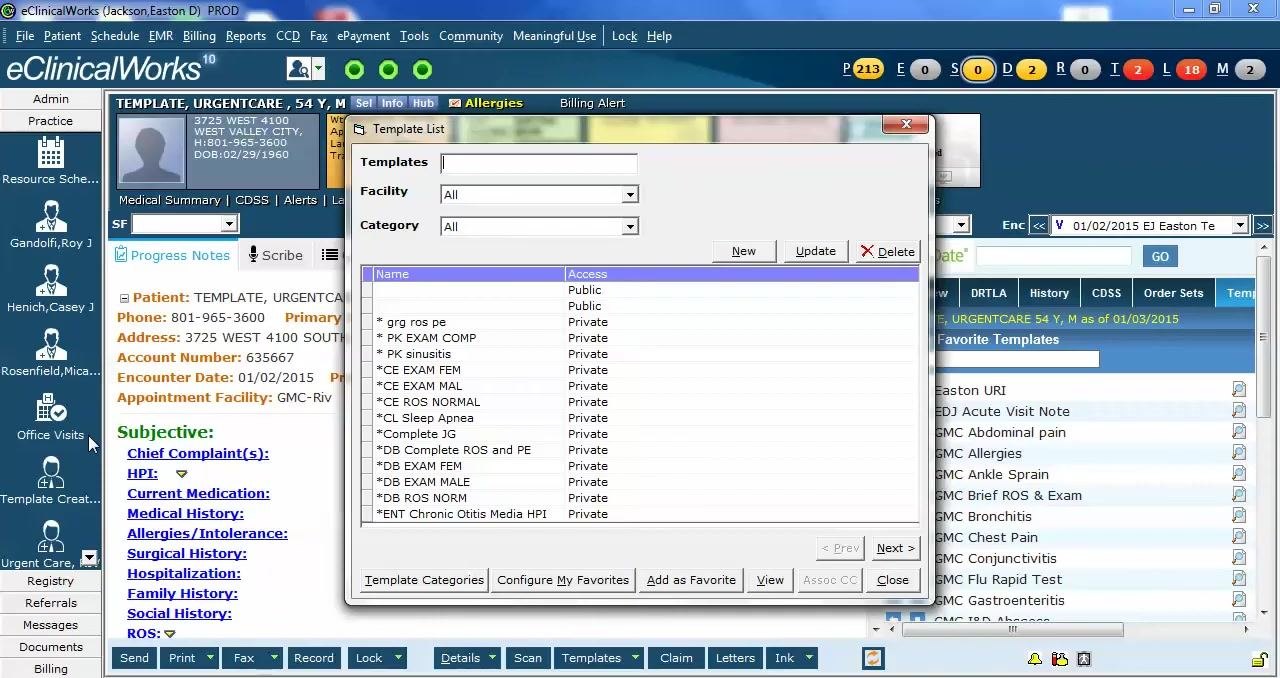Click the GO button by date field
Screen dimensions: 1280x678
[1160, 257]
